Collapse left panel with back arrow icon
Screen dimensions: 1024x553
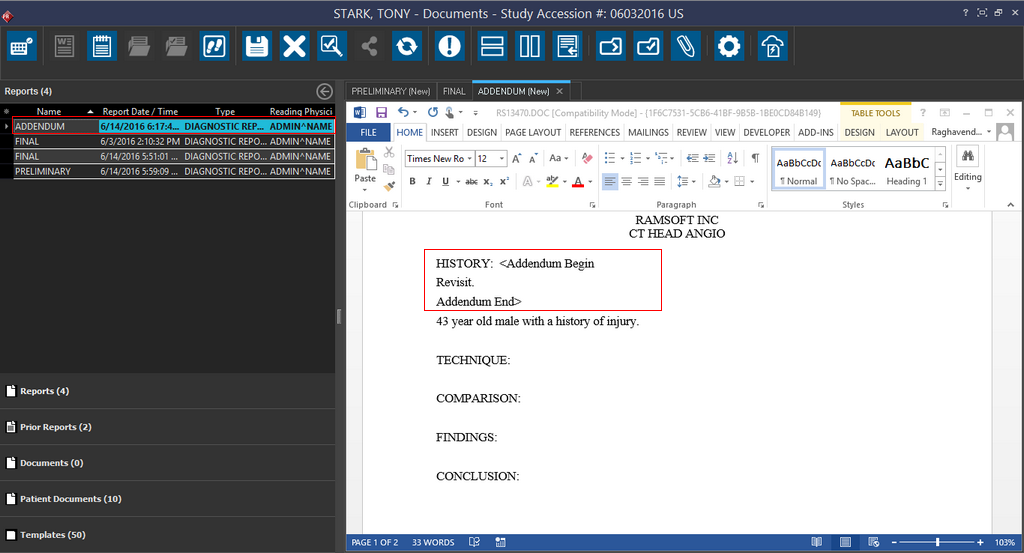pyautogui.click(x=324, y=91)
